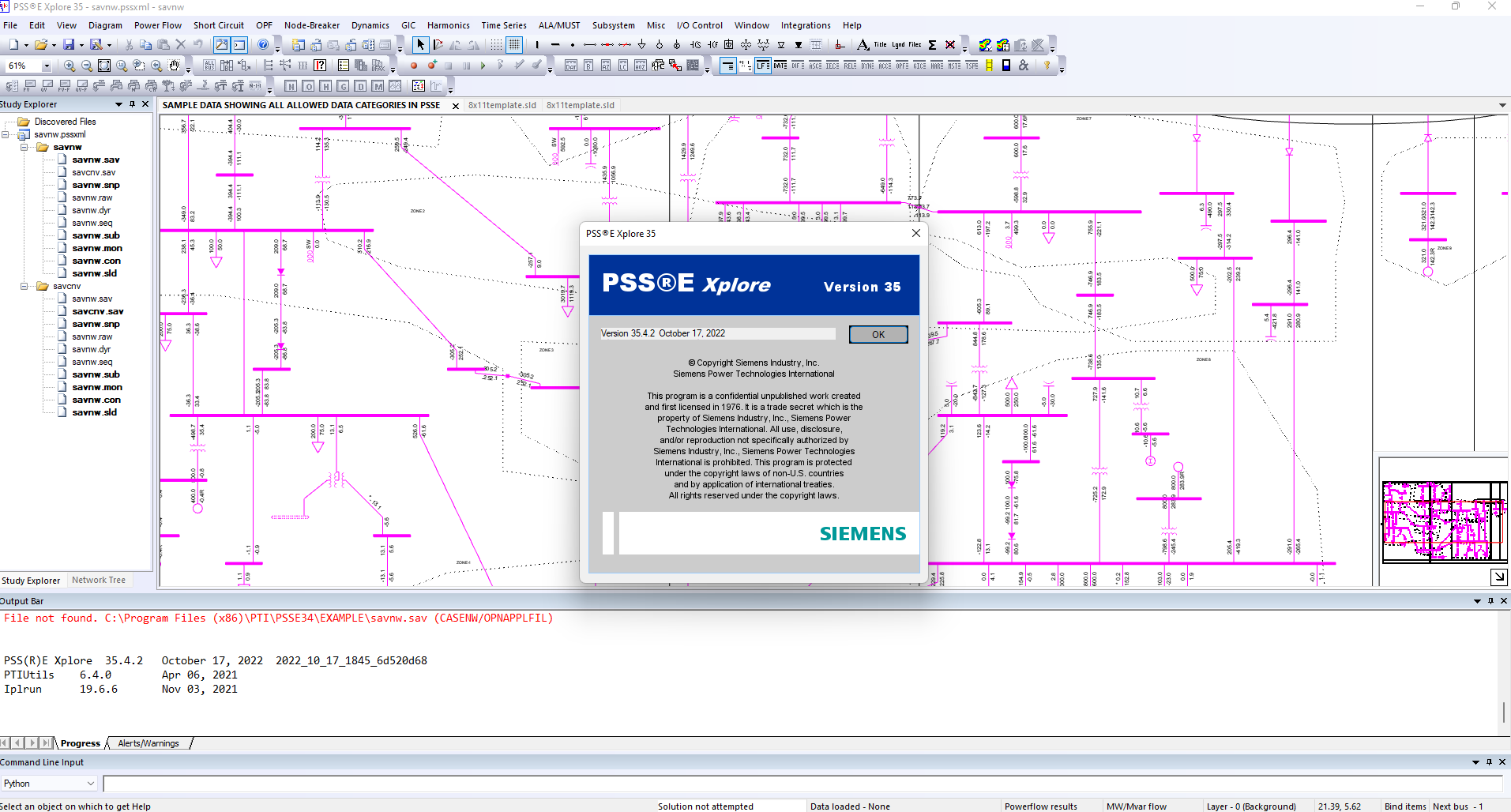Select savcnv.sav in the savcnv folder
Image resolution: width=1511 pixels, height=812 pixels.
point(98,311)
